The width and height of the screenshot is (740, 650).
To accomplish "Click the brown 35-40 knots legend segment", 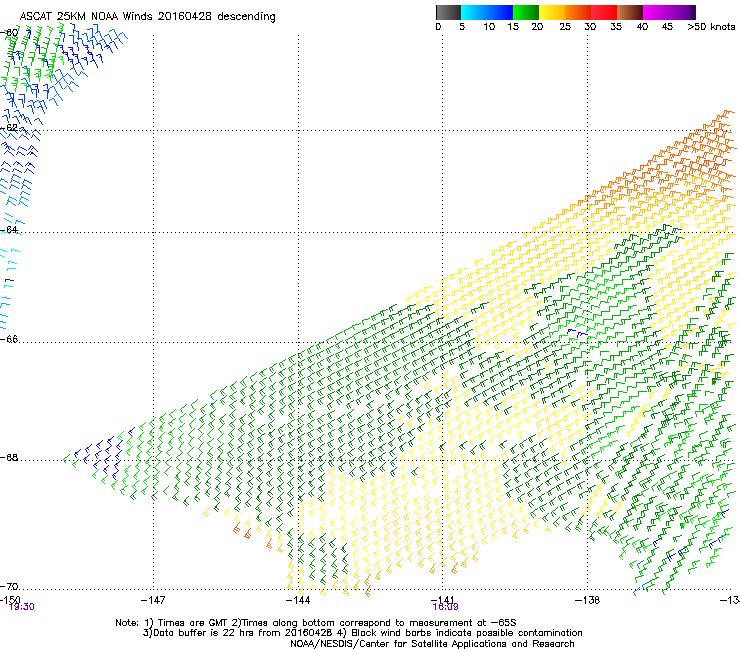I will coord(630,12).
